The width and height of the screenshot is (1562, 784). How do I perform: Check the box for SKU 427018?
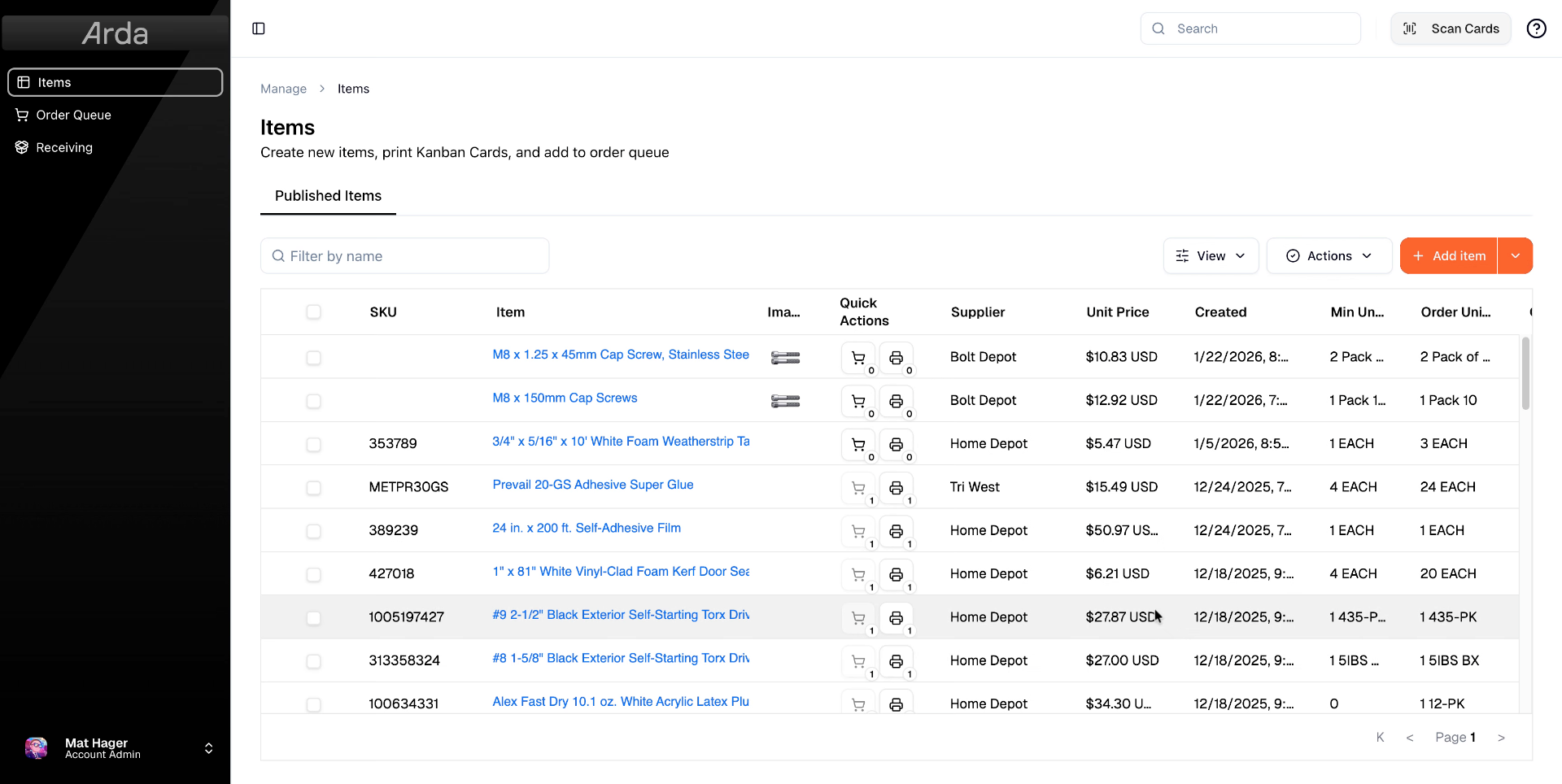pos(313,574)
